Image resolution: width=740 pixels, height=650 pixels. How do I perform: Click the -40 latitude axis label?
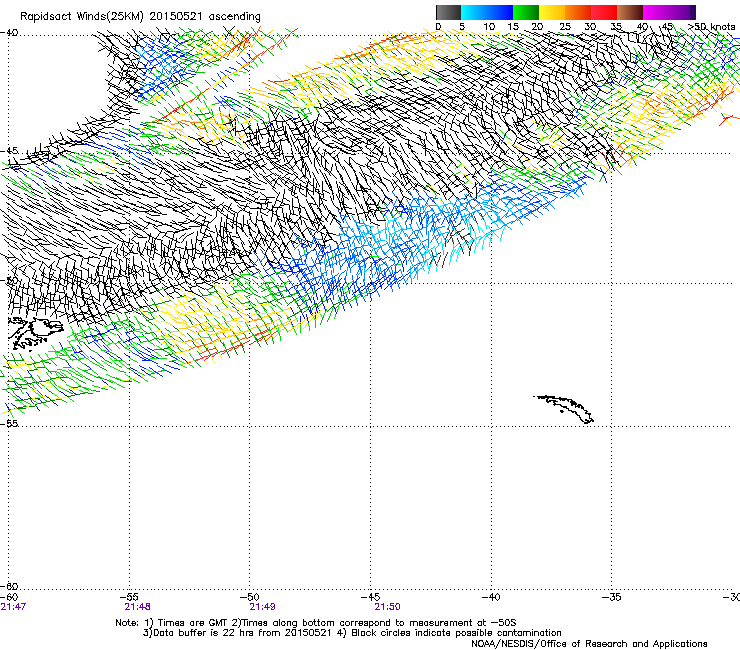click(9, 33)
